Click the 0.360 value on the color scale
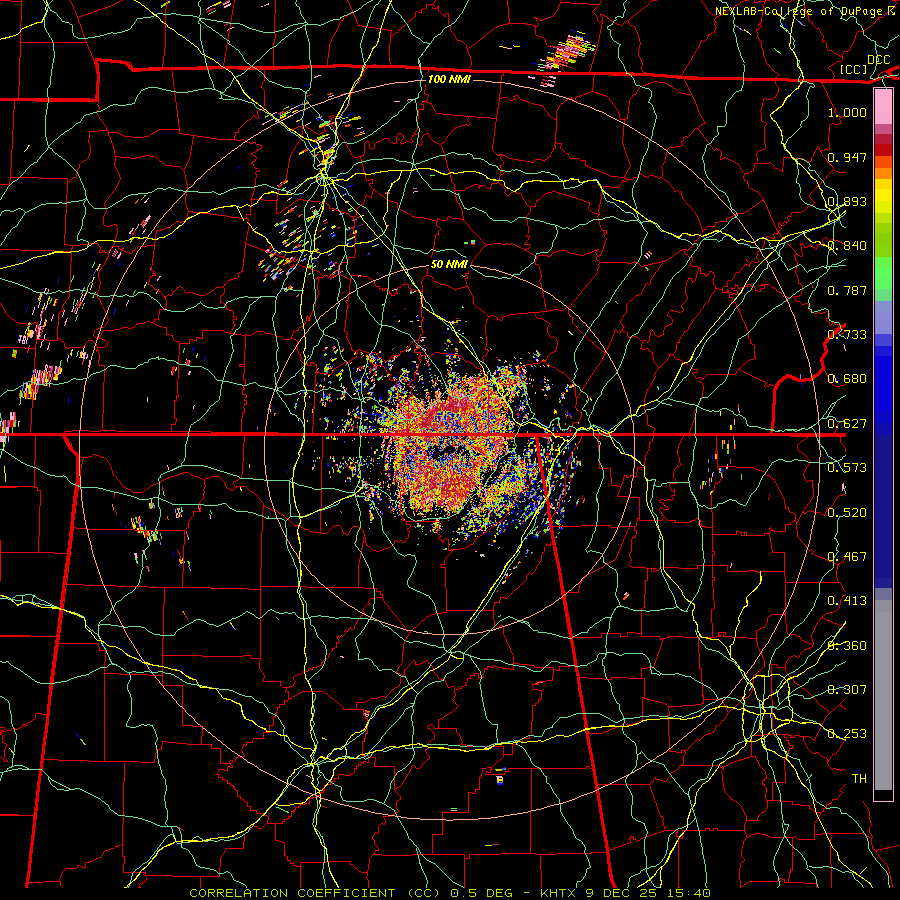The image size is (900, 900). (847, 645)
